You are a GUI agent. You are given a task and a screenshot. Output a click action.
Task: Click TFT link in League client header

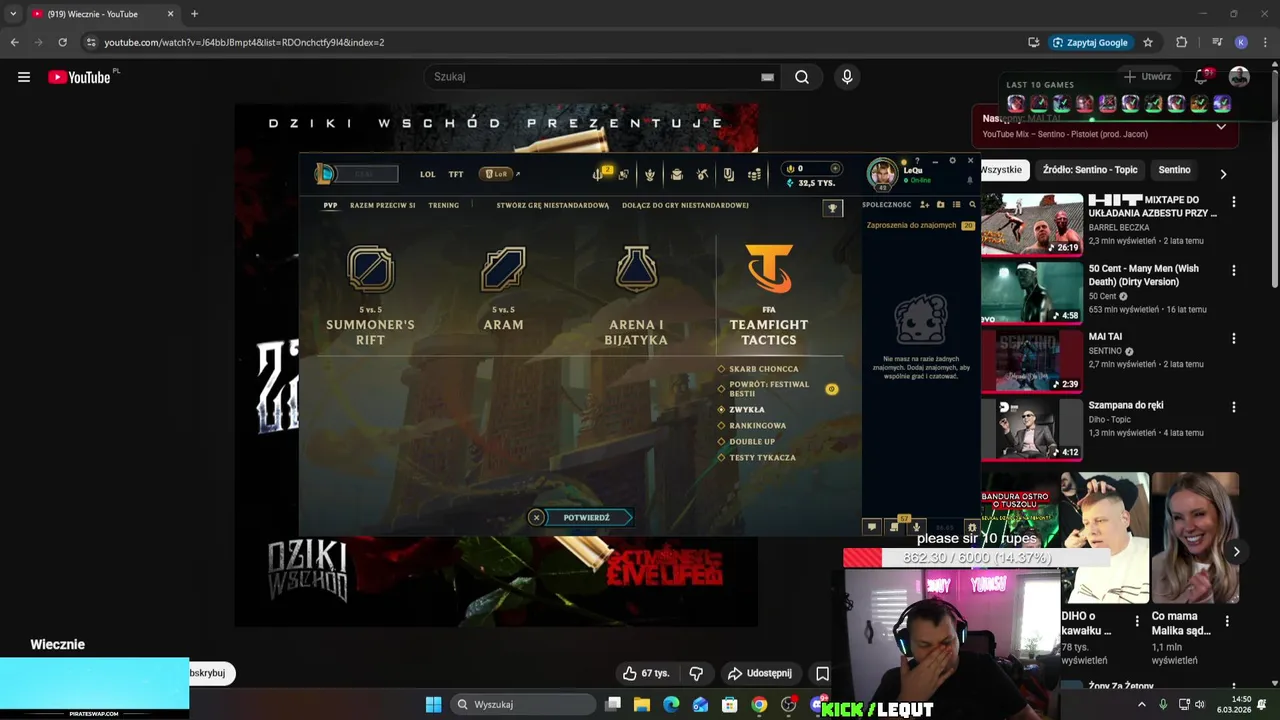coord(456,174)
